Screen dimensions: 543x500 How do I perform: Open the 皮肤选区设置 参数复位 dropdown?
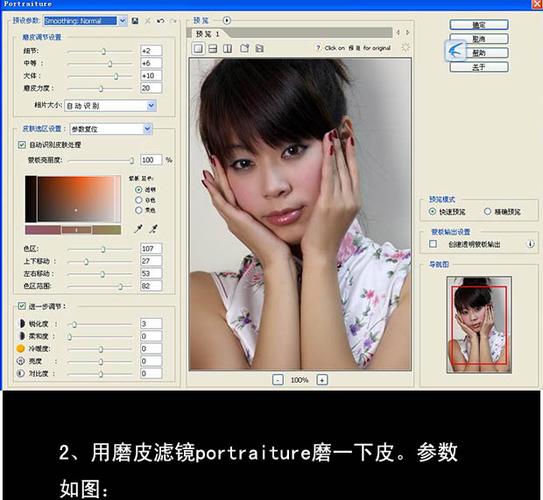click(148, 129)
